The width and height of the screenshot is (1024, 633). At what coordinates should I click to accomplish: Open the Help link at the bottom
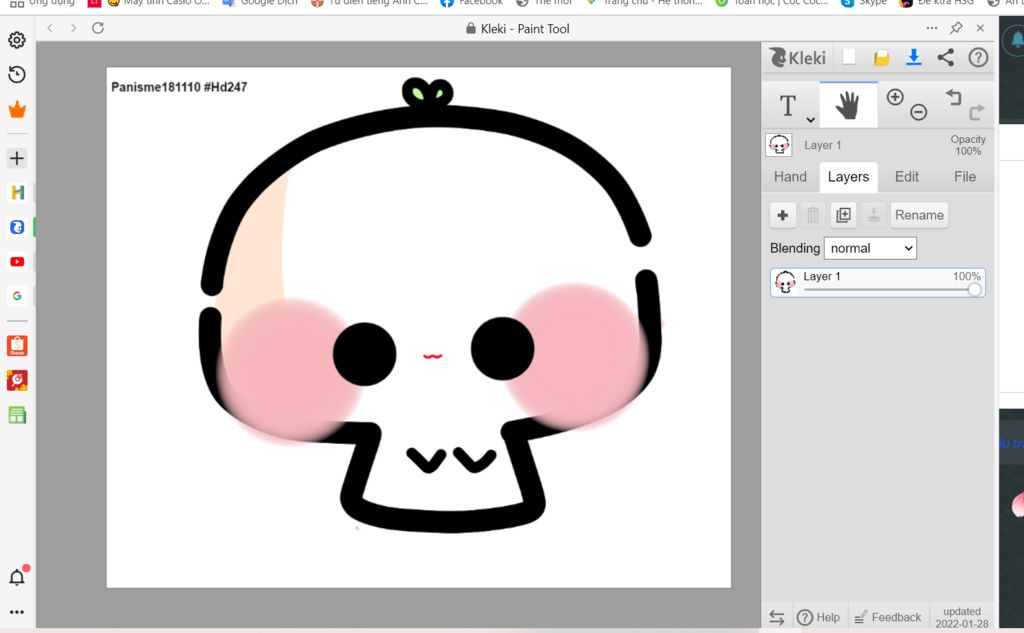click(819, 617)
